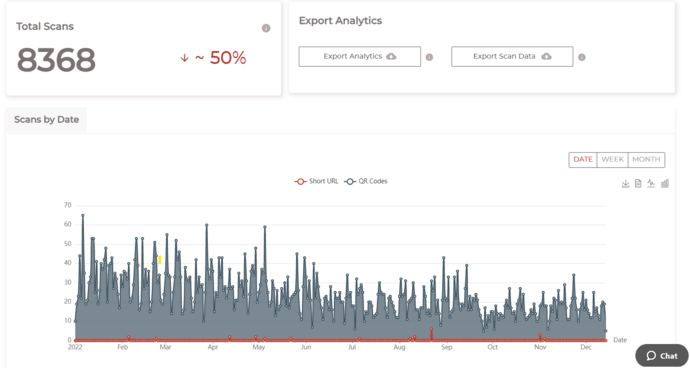Click the yellow marker on the chart
Image resolution: width=690 pixels, height=368 pixels.
tap(160, 260)
